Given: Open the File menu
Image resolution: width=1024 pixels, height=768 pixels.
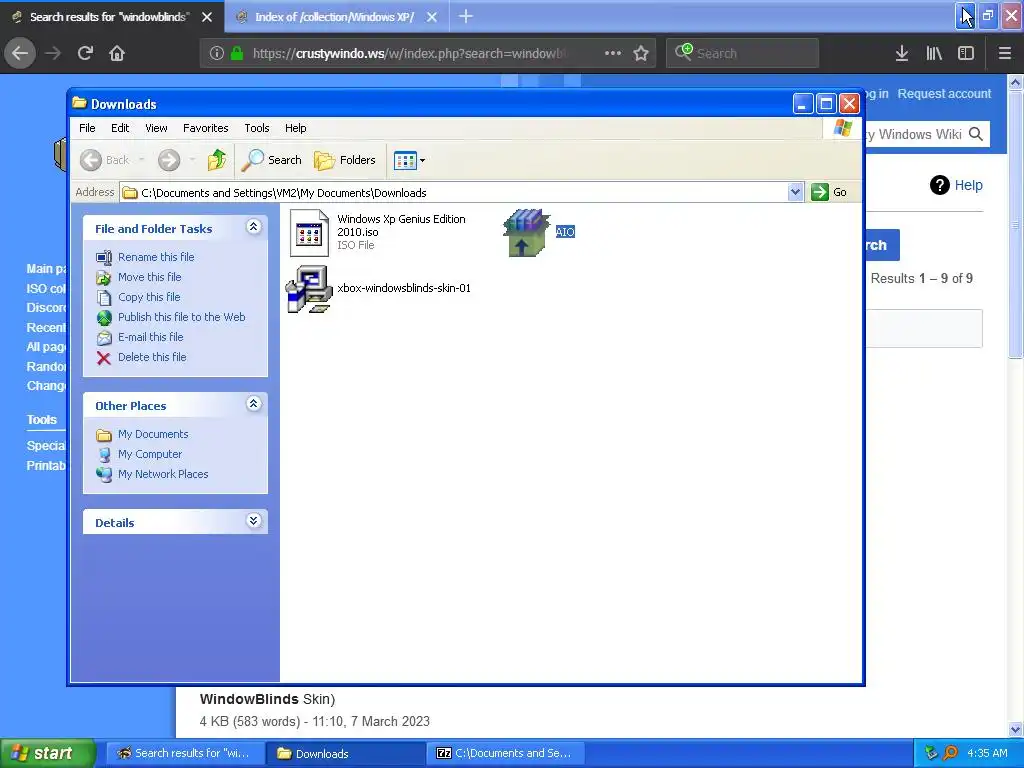Looking at the screenshot, I should click(87, 128).
